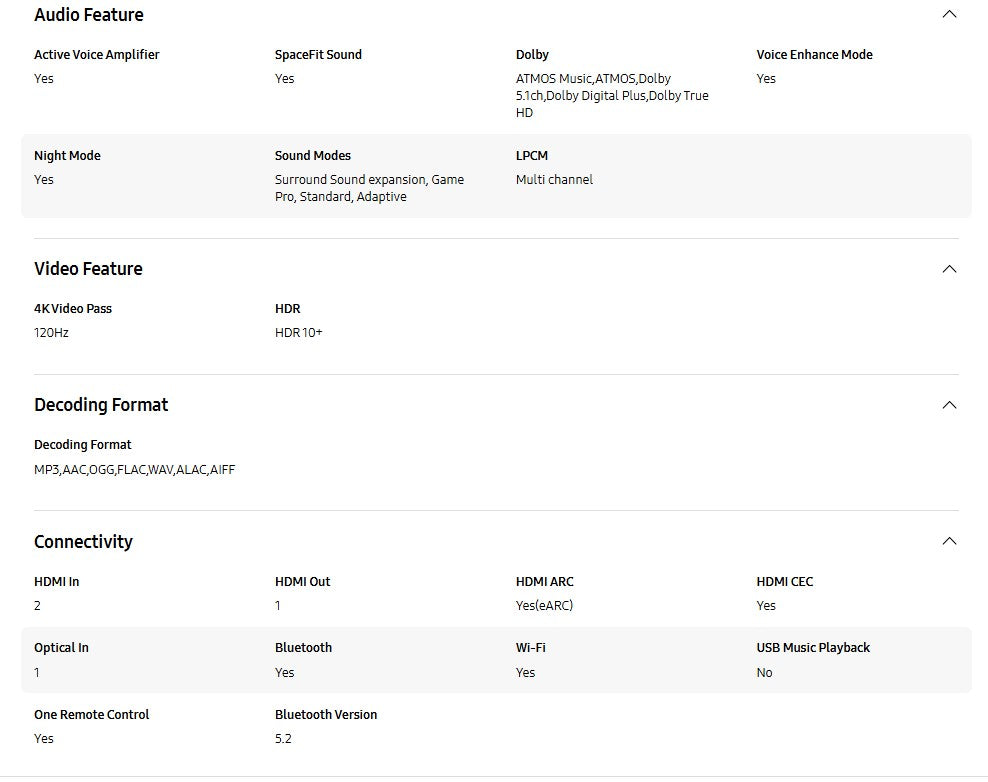Click the Active Voice Amplifier label

[96, 55]
